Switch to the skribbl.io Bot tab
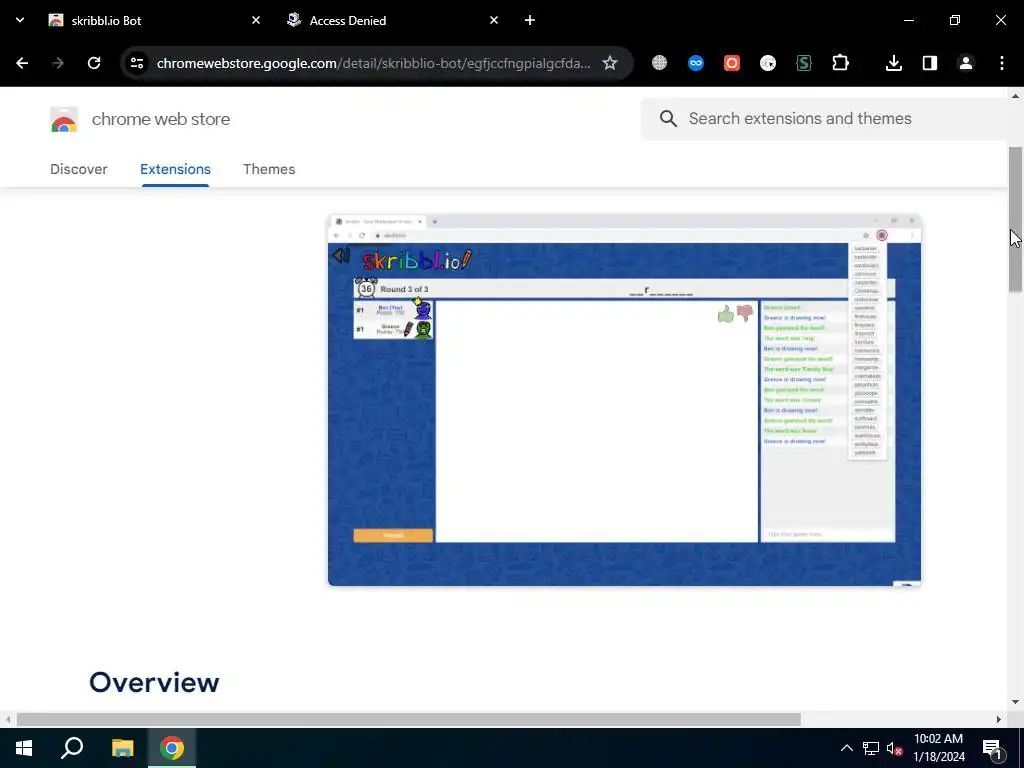Screen dimensions: 1024x768 pos(154,20)
